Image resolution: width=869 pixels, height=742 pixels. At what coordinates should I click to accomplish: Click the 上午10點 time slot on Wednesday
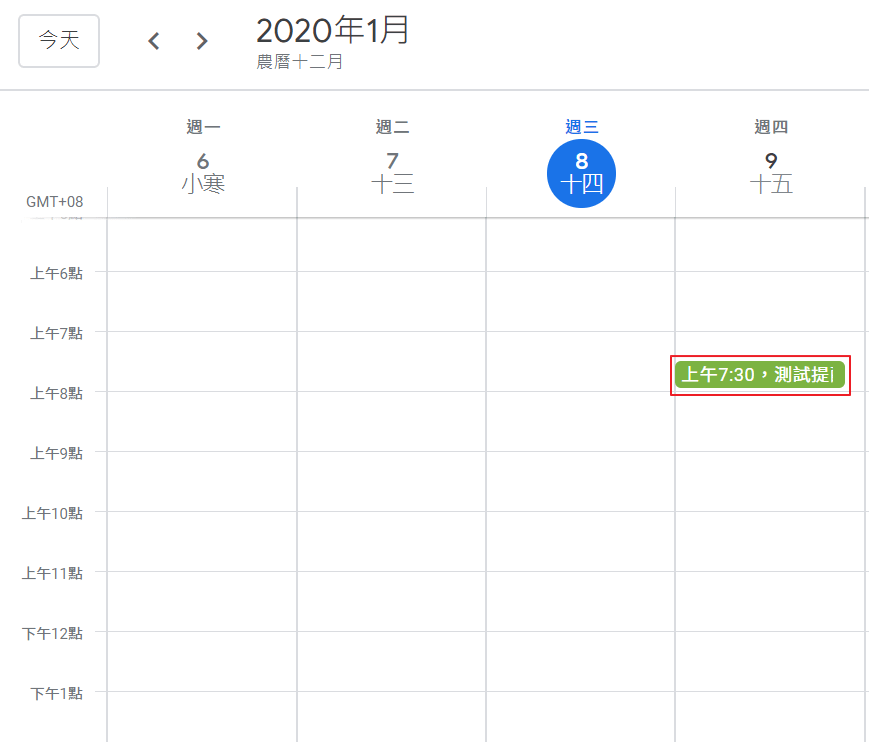580,541
